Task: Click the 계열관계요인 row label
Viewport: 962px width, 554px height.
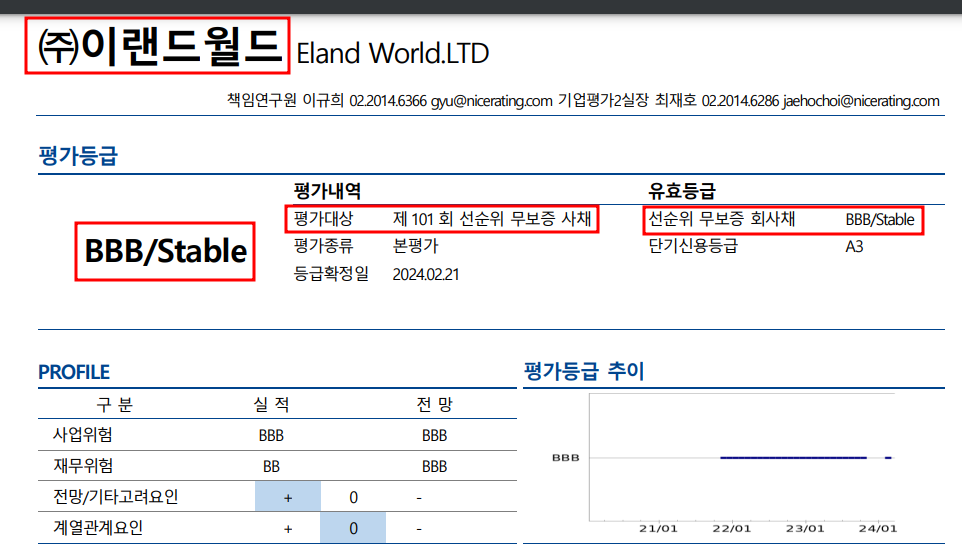Action: pos(98,528)
